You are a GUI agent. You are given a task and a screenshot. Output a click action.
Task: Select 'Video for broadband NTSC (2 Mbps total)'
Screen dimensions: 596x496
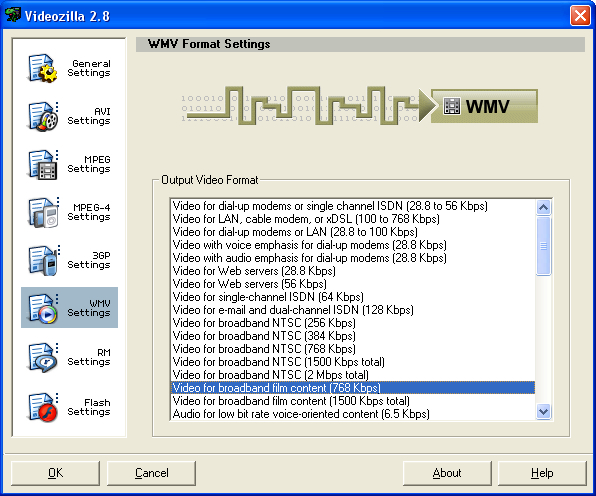(x=353, y=375)
